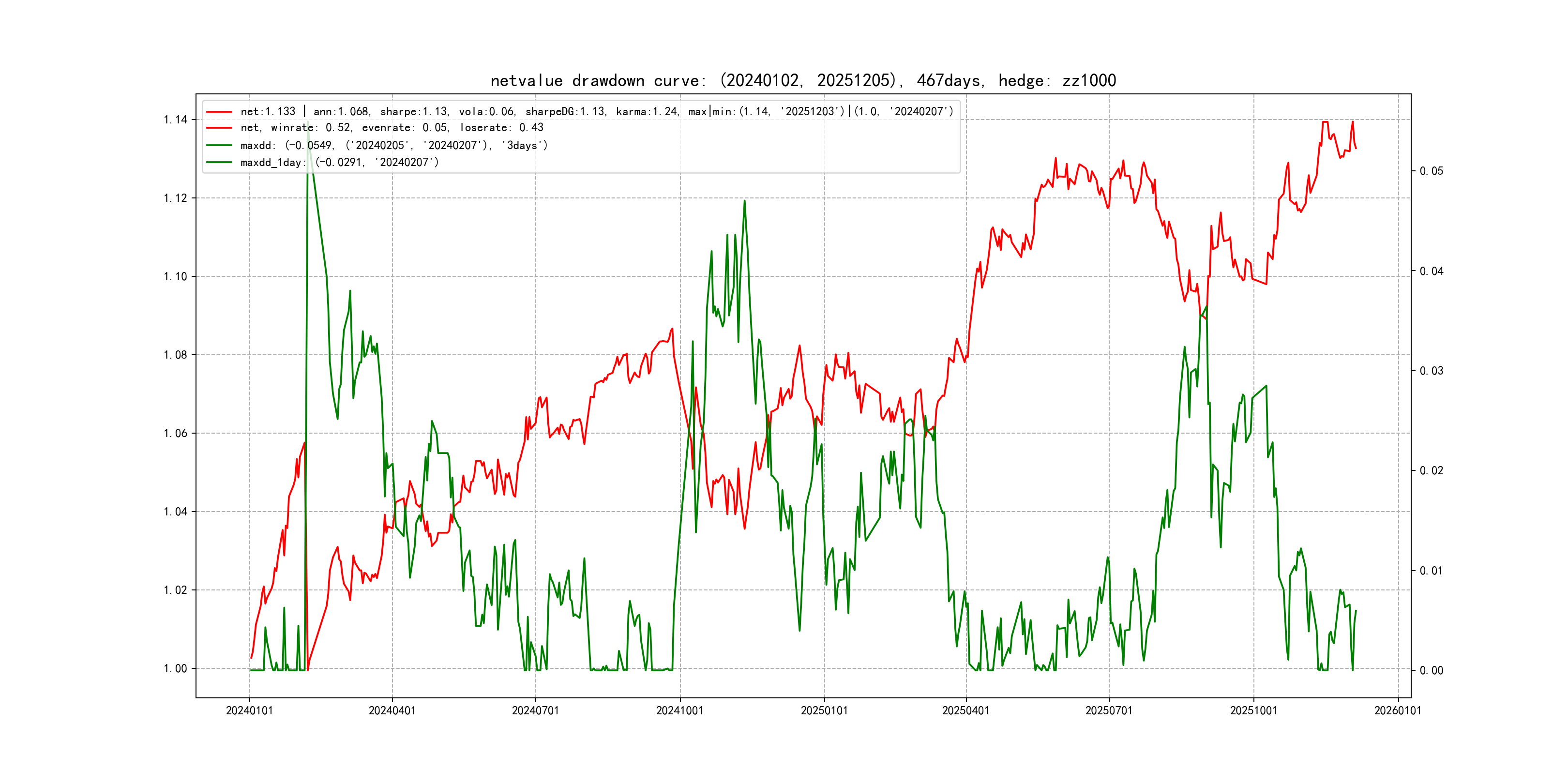
Task: Click the green swatch beside the first 'maxdd:' legend entry
Action: 219,146
